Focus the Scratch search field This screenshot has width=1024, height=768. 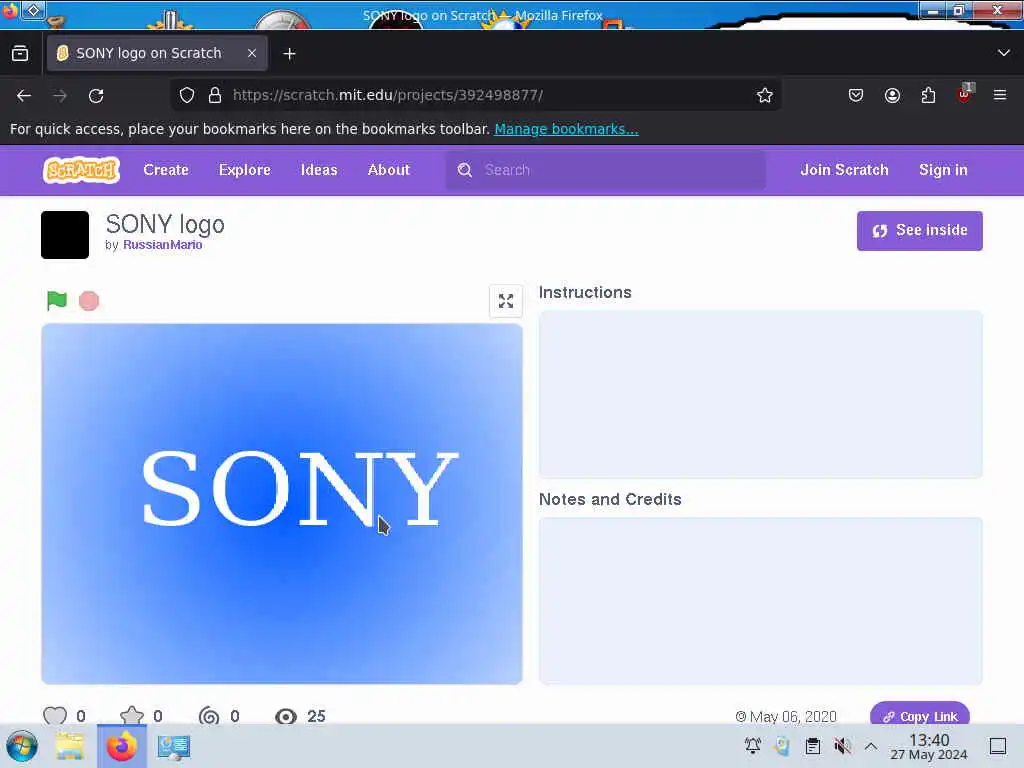(605, 170)
